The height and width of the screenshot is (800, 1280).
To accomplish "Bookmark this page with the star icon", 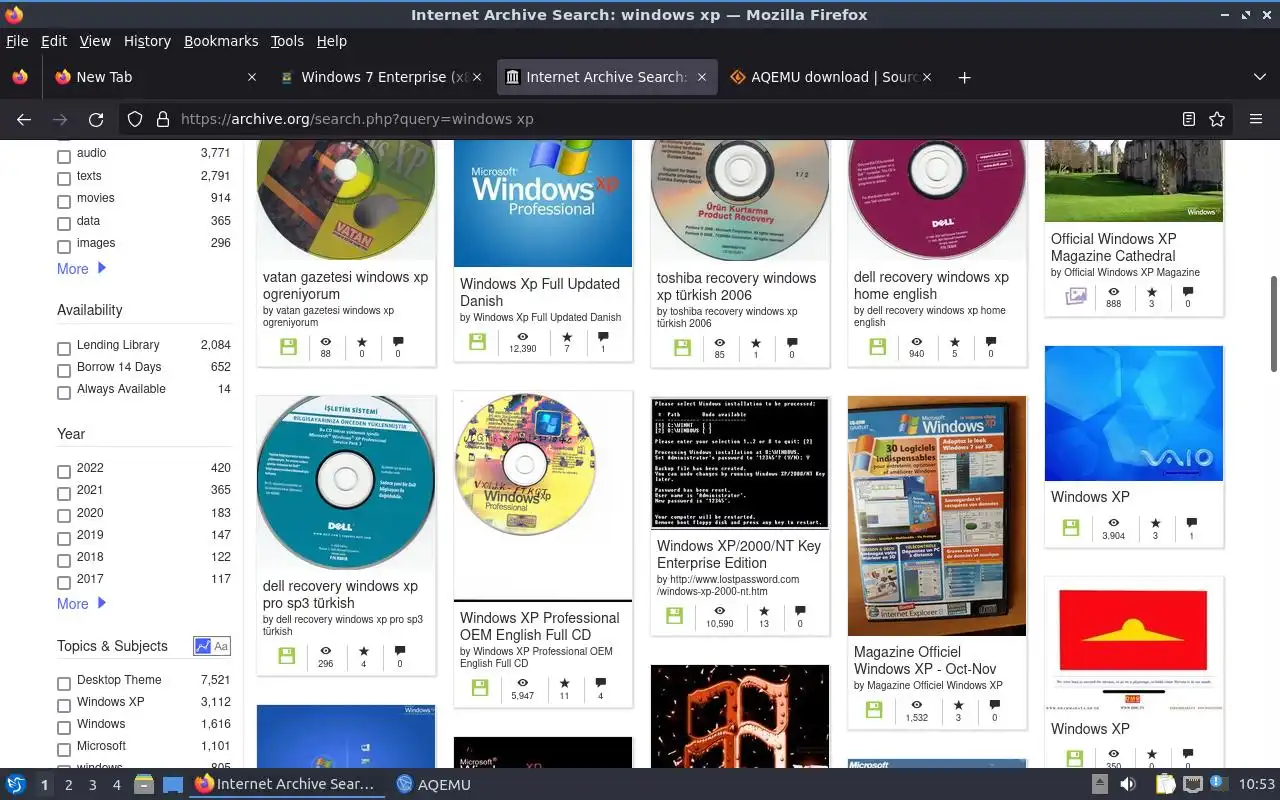I will (x=1217, y=119).
